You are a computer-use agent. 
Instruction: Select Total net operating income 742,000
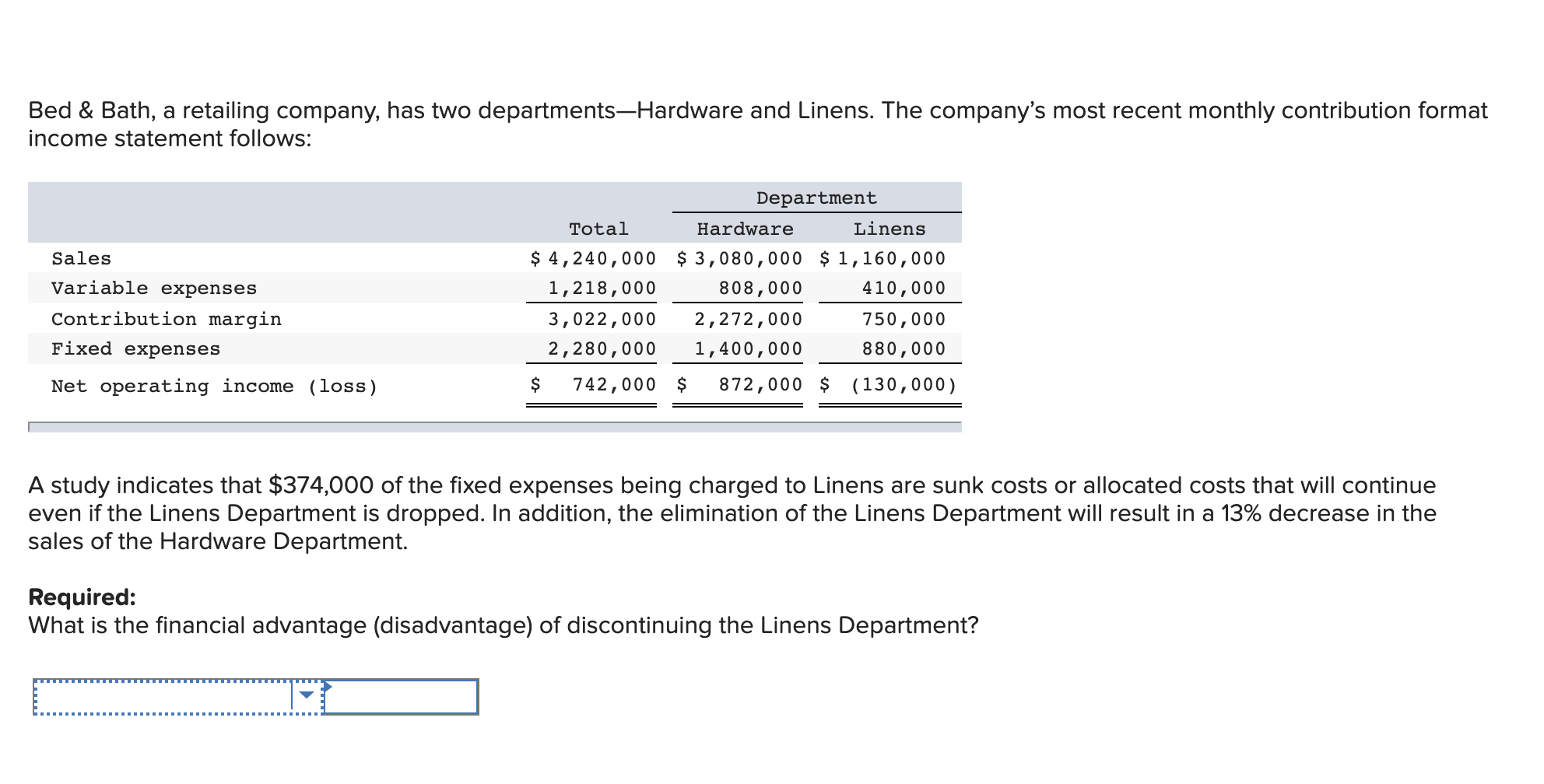click(593, 385)
